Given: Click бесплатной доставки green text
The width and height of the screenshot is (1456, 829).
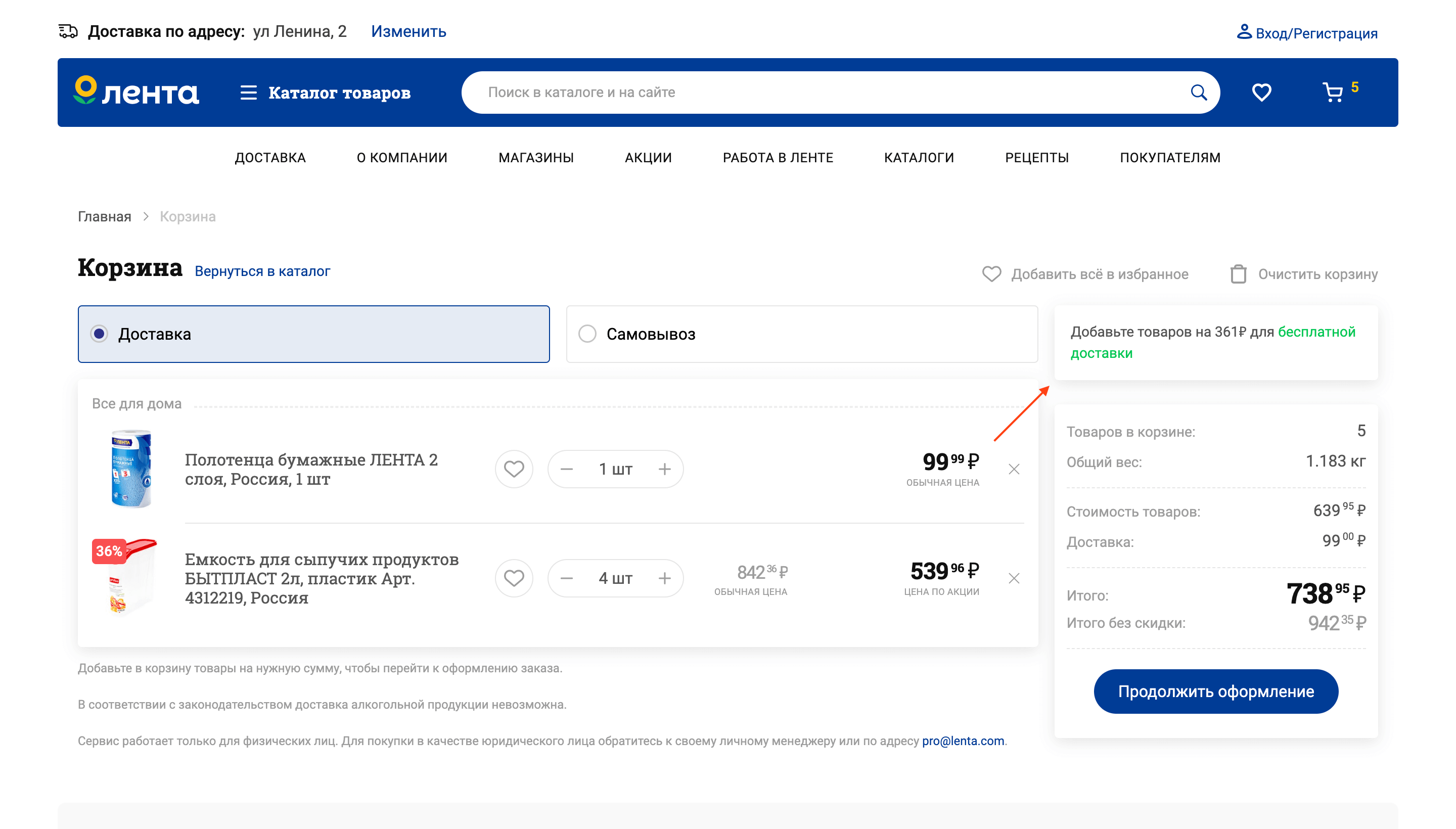Looking at the screenshot, I should coord(1212,342).
